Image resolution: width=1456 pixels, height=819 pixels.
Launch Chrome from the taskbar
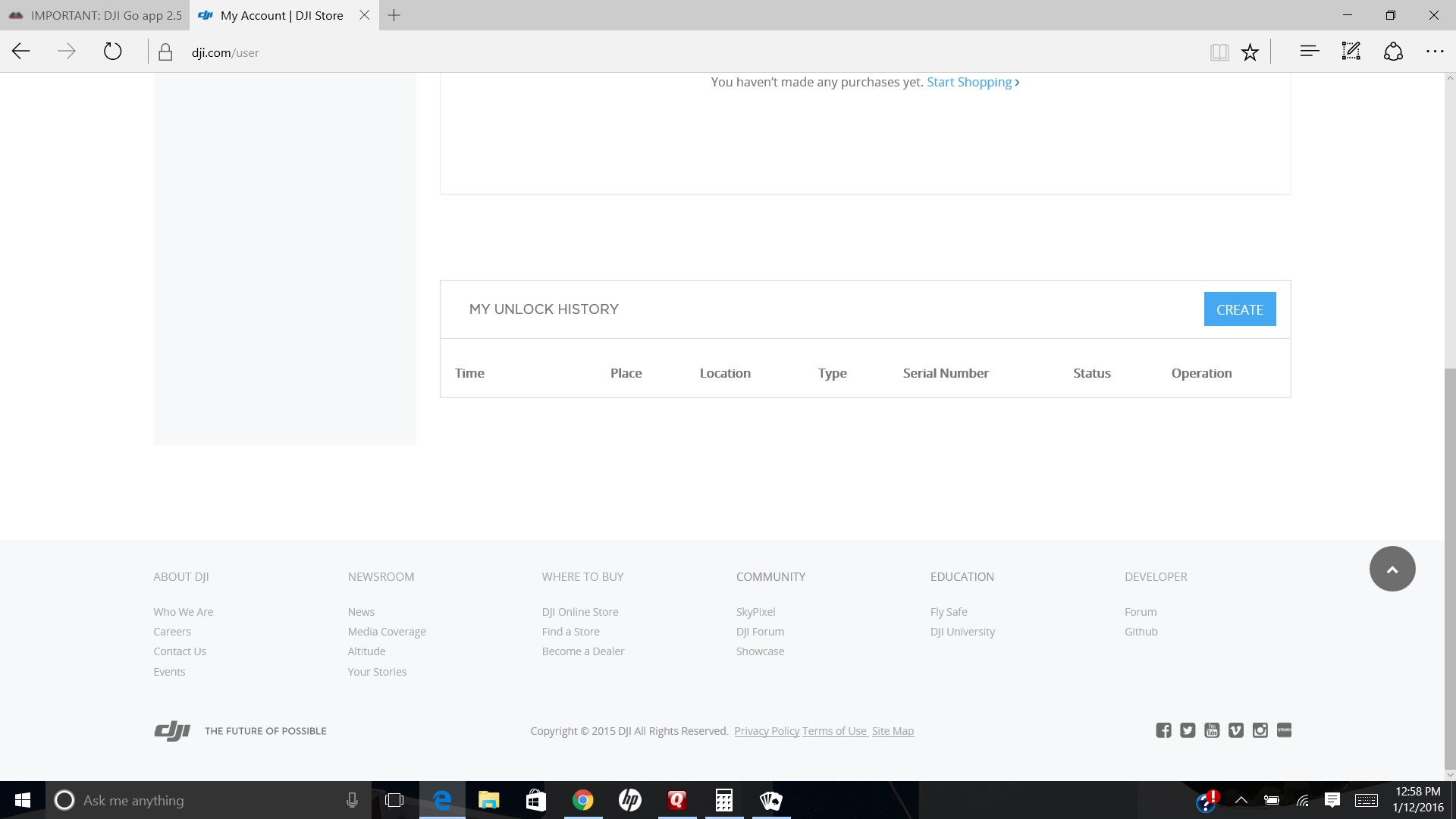tap(582, 800)
